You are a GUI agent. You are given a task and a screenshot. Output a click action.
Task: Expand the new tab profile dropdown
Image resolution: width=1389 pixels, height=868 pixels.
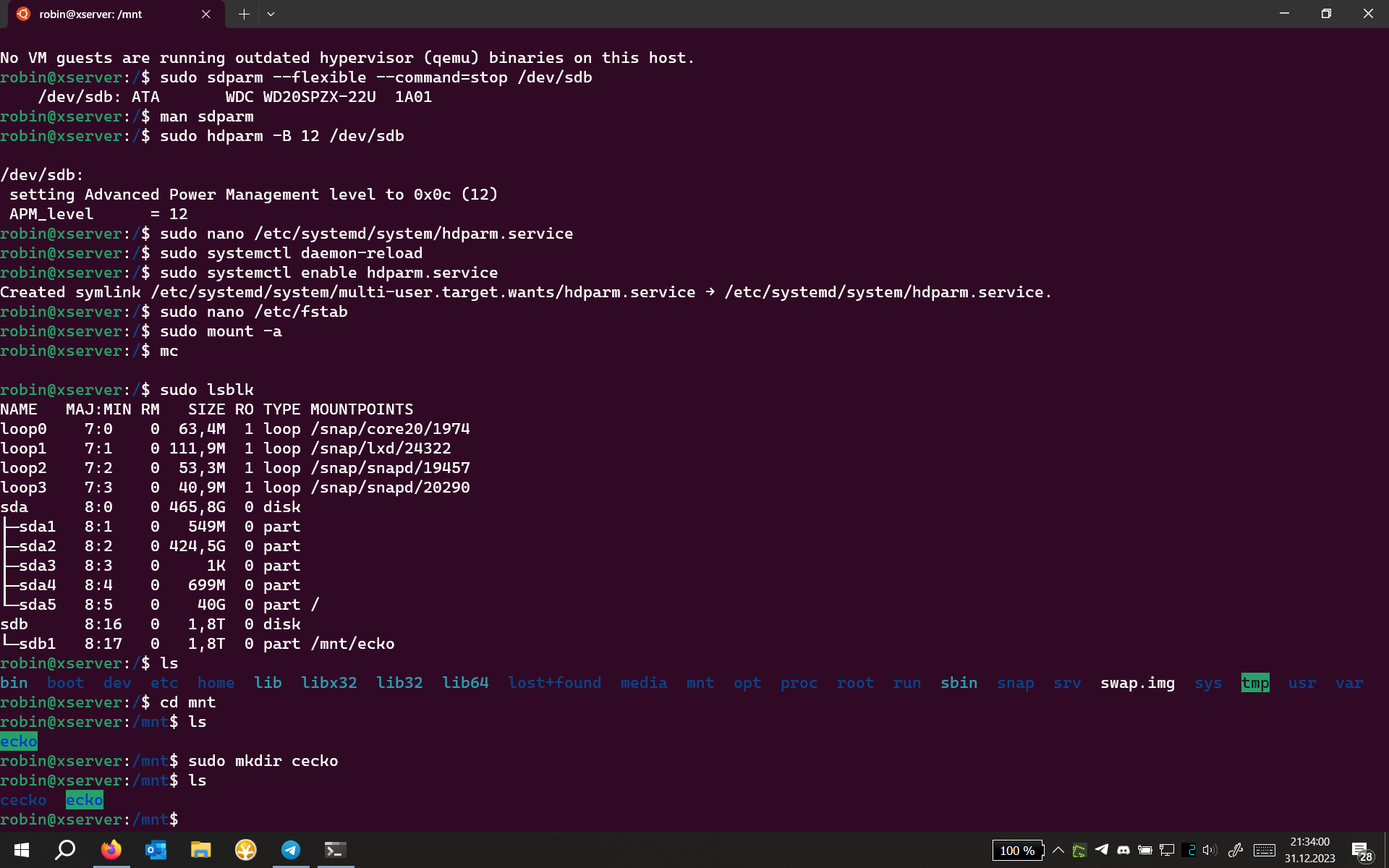[x=271, y=14]
